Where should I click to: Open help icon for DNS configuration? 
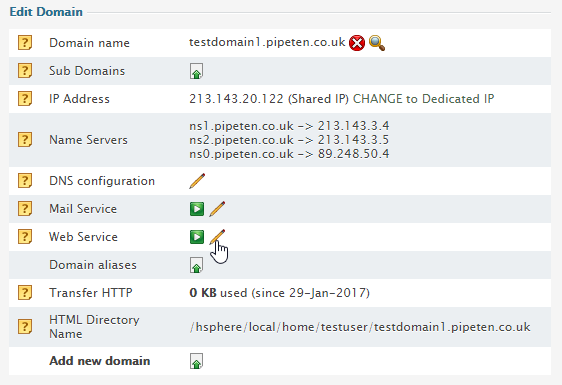[x=25, y=181]
